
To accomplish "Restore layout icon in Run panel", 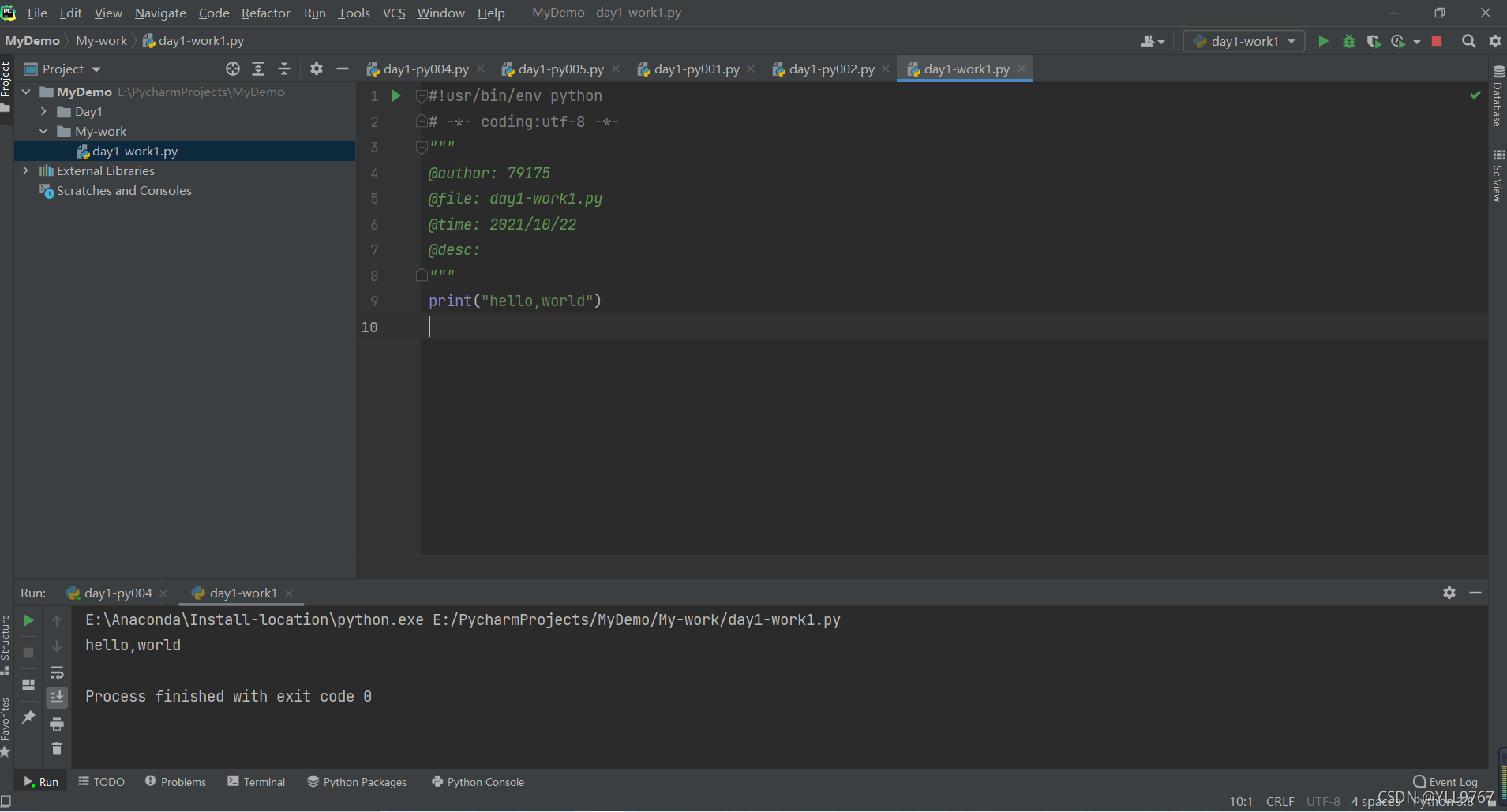I will coord(28,685).
